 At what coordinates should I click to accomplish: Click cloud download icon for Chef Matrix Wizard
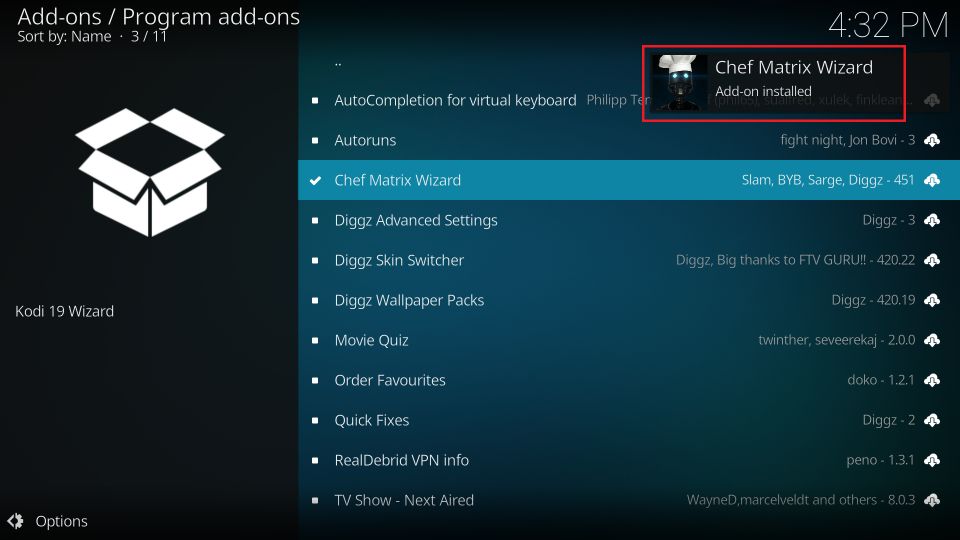(932, 180)
